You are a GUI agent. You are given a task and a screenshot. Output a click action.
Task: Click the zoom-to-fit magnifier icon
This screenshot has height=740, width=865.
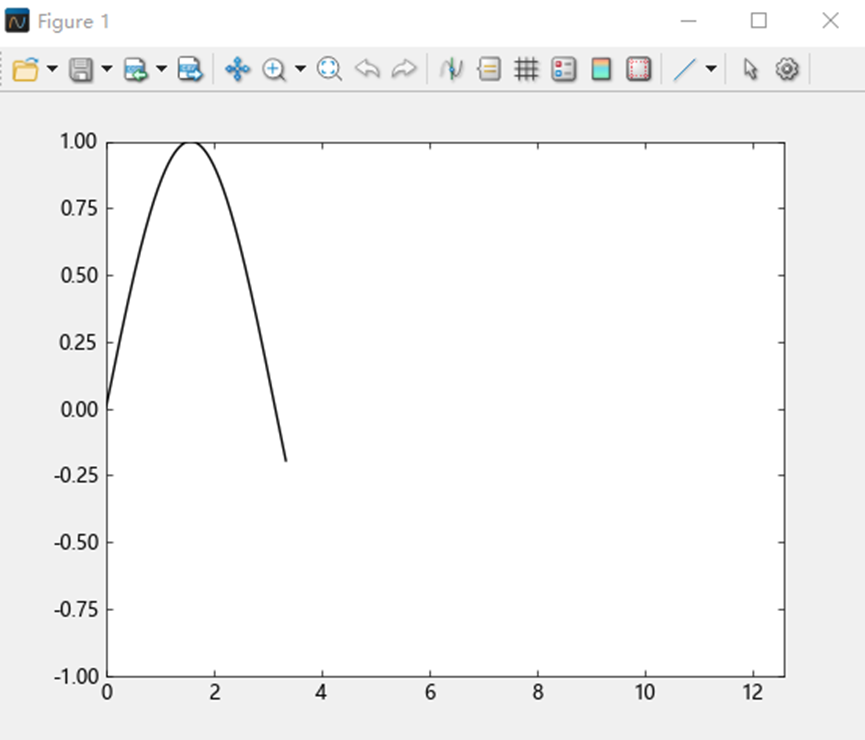[x=329, y=70]
